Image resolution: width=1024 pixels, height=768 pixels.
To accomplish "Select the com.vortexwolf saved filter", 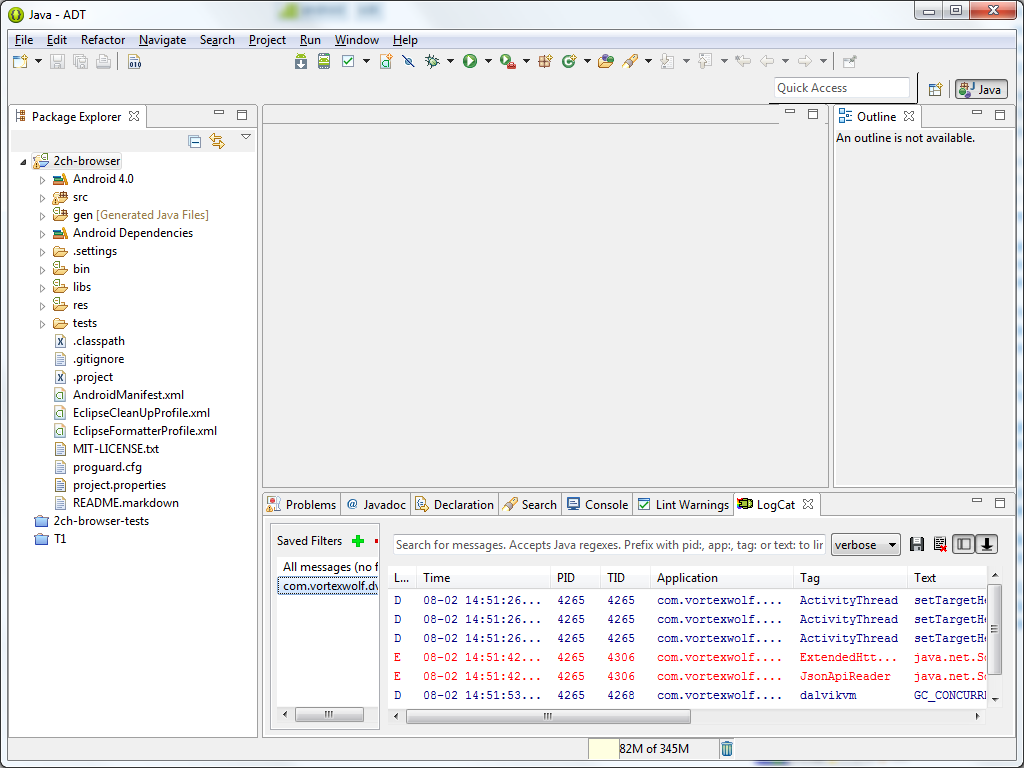I will coord(328,586).
